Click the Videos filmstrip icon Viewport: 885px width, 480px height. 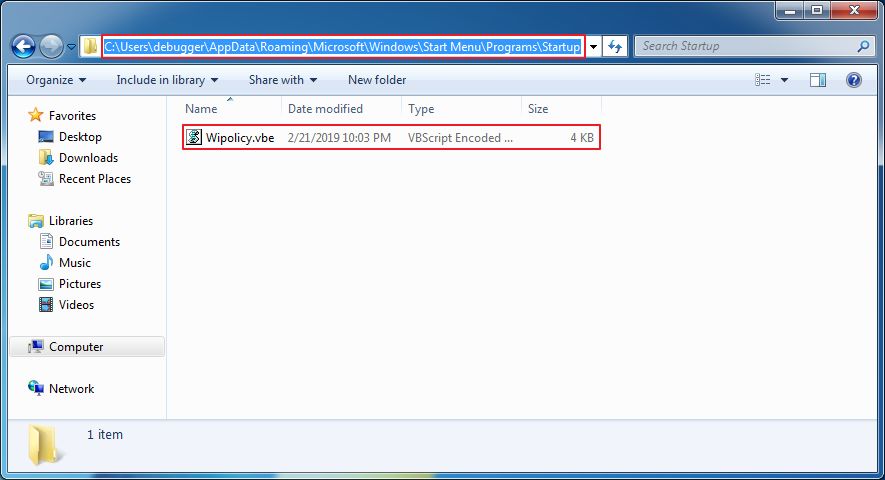click(x=46, y=304)
